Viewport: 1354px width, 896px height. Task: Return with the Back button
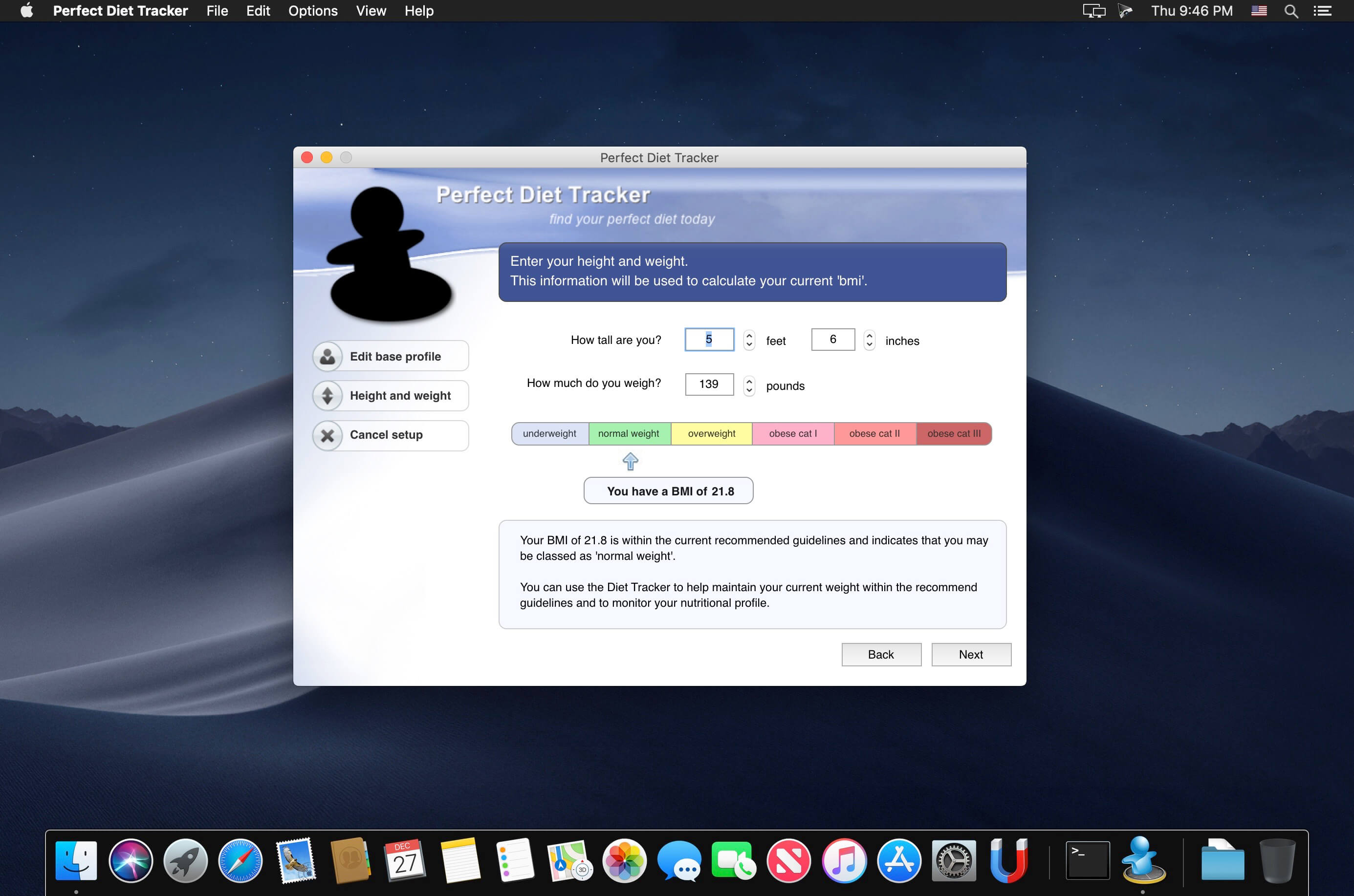pos(881,654)
